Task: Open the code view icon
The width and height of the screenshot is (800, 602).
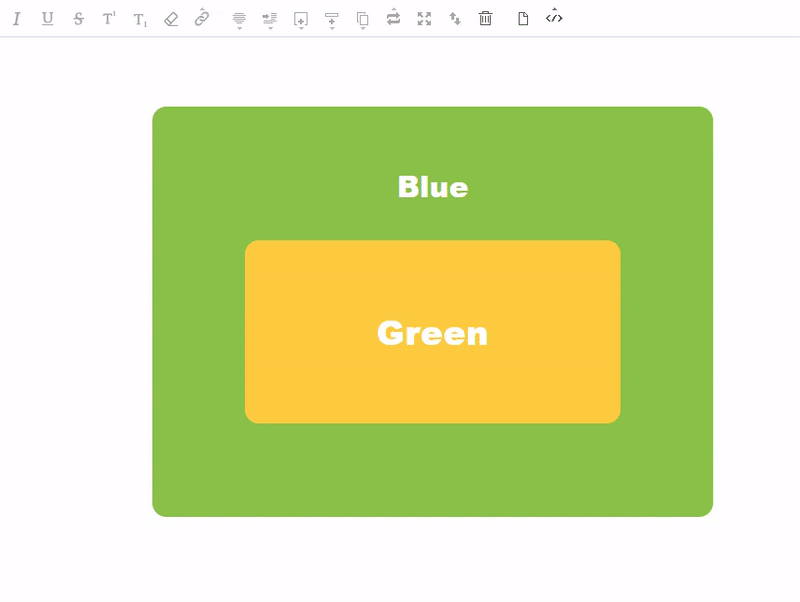Action: click(x=554, y=17)
